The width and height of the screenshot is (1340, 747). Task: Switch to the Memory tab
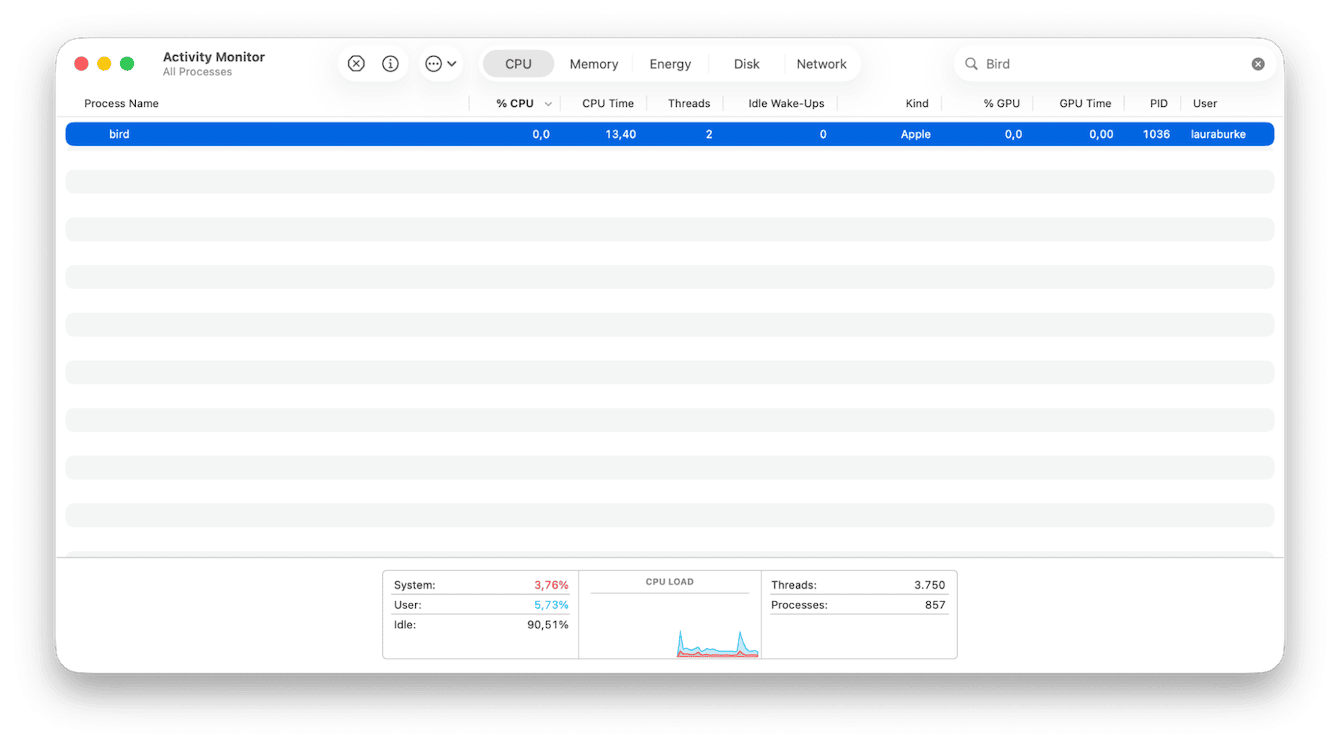click(593, 63)
